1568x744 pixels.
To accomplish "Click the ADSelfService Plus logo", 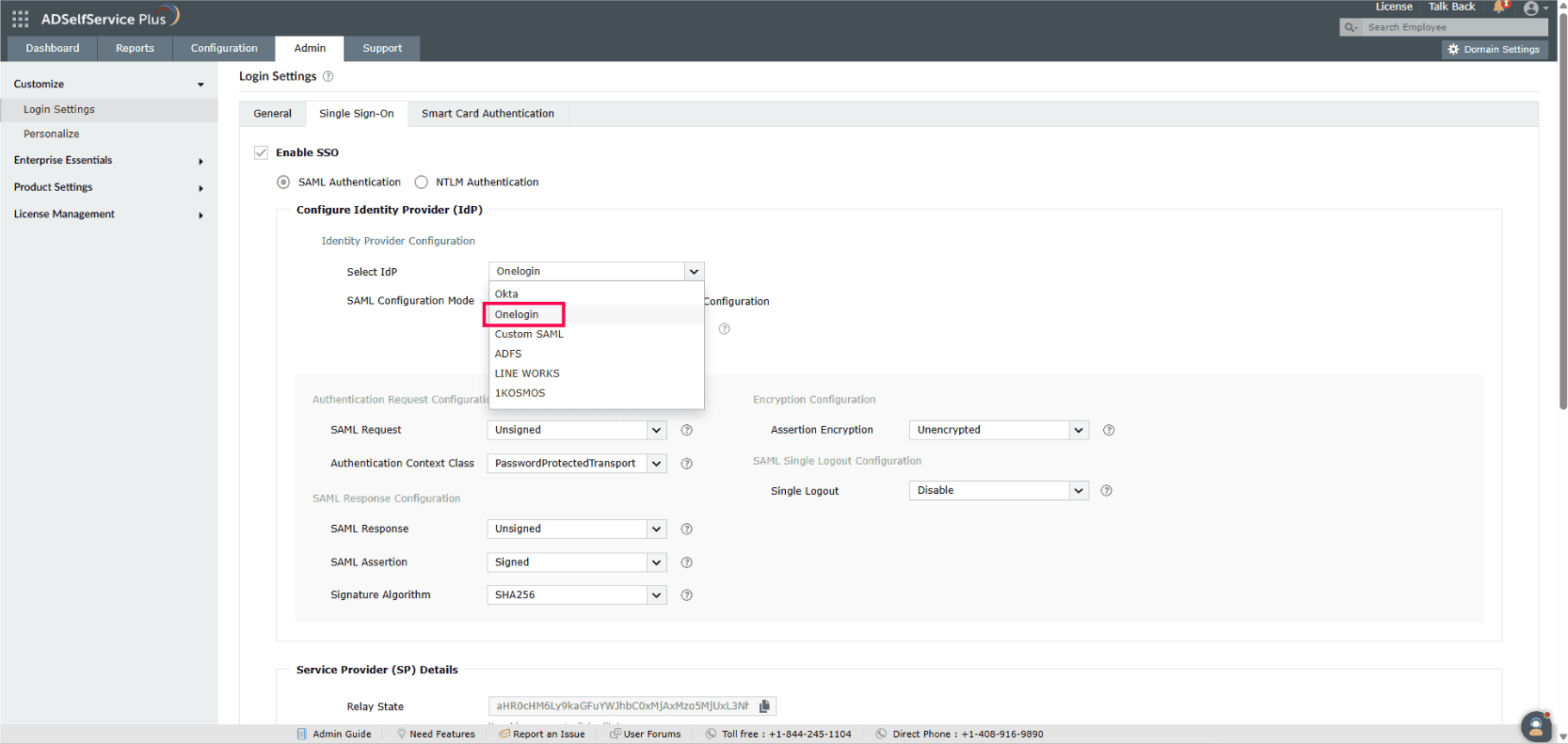I will click(109, 18).
